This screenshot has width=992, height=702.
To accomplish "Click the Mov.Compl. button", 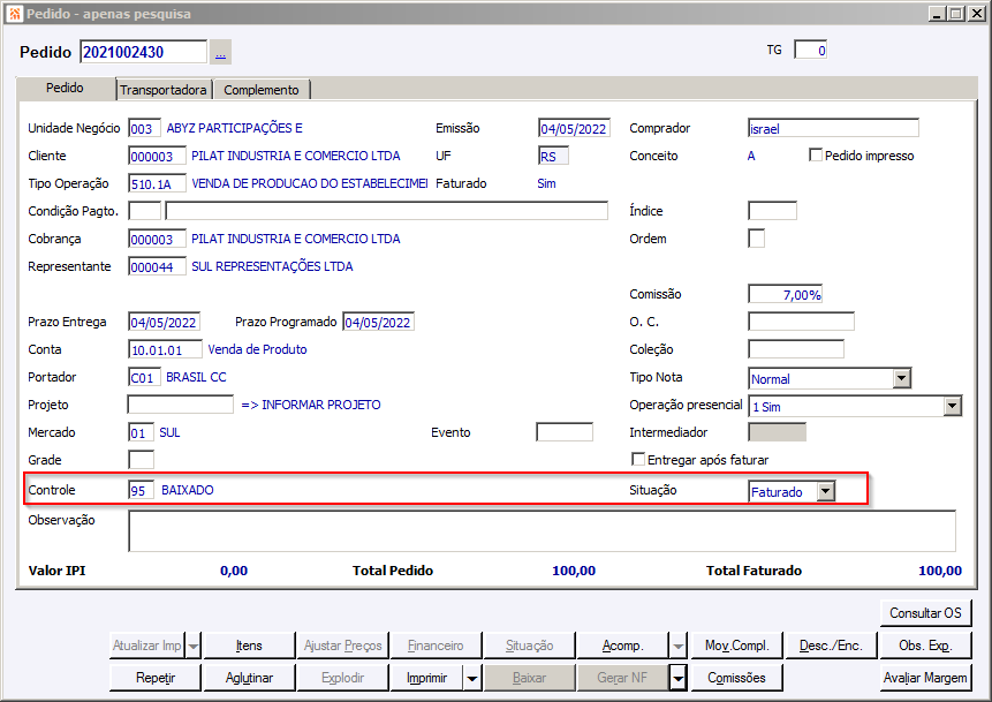I will 736,646.
